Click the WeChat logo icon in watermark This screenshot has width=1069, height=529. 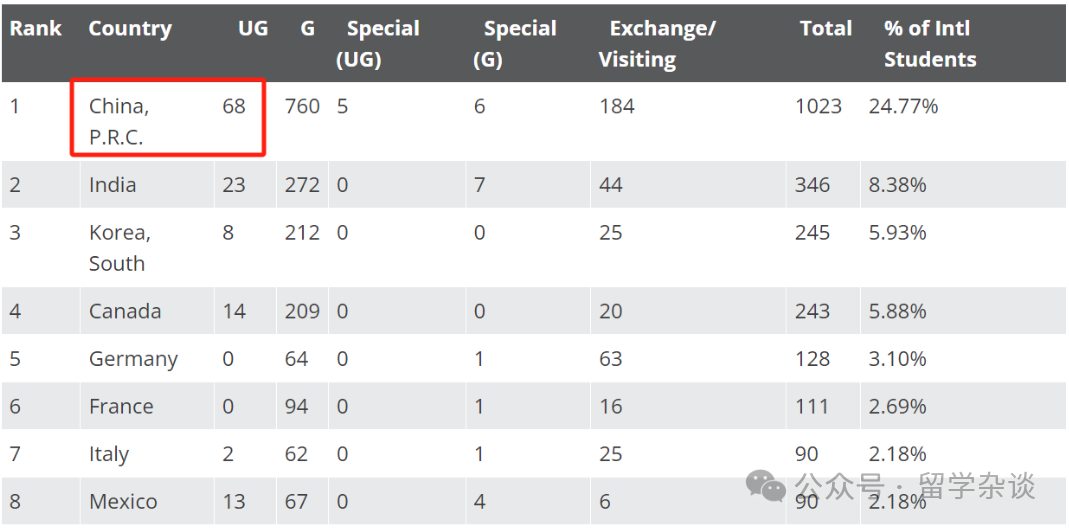point(766,485)
